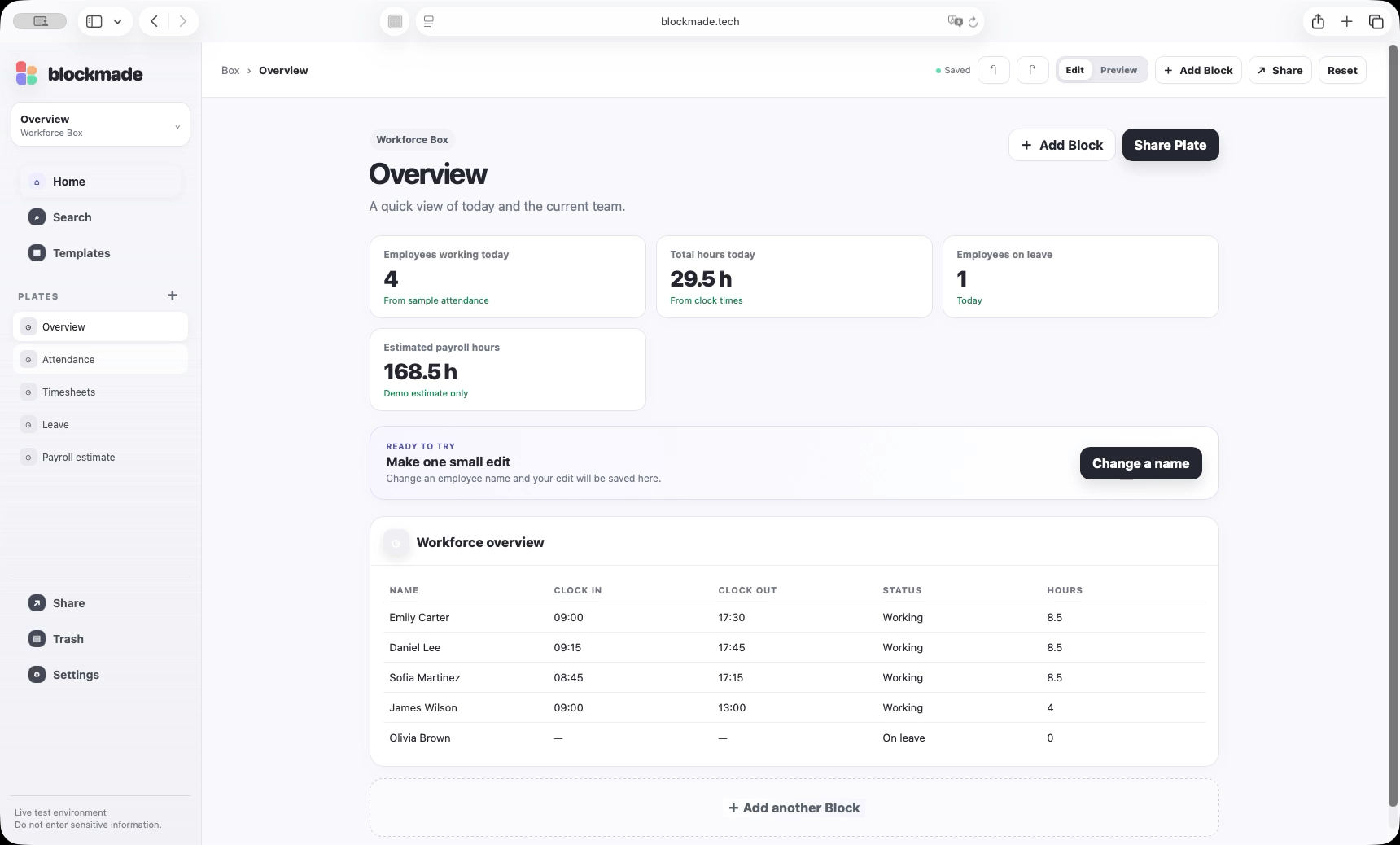This screenshot has height=845, width=1400.
Task: Select the Attendance plate
Action: [101, 360]
